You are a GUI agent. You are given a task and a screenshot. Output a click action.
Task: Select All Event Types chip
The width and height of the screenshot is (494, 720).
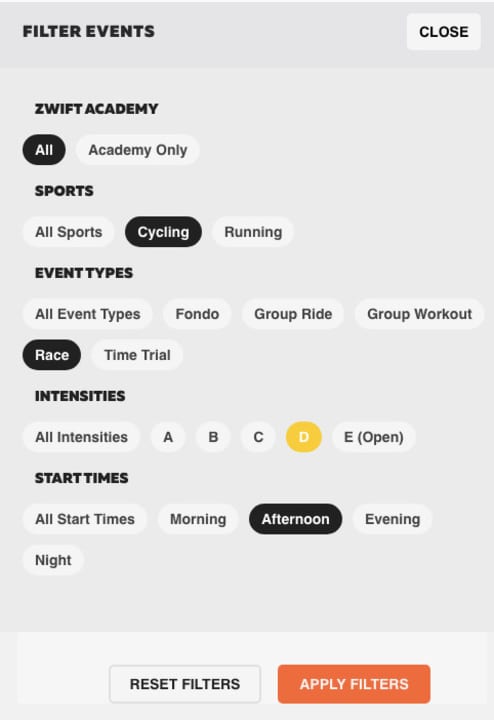88,314
